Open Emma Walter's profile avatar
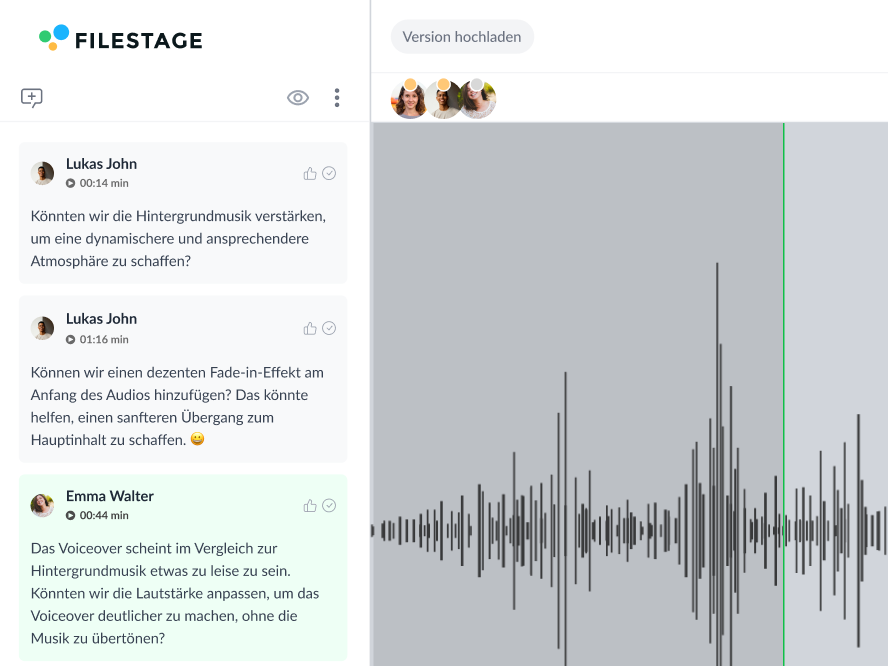The height and width of the screenshot is (666, 888). coord(42,505)
